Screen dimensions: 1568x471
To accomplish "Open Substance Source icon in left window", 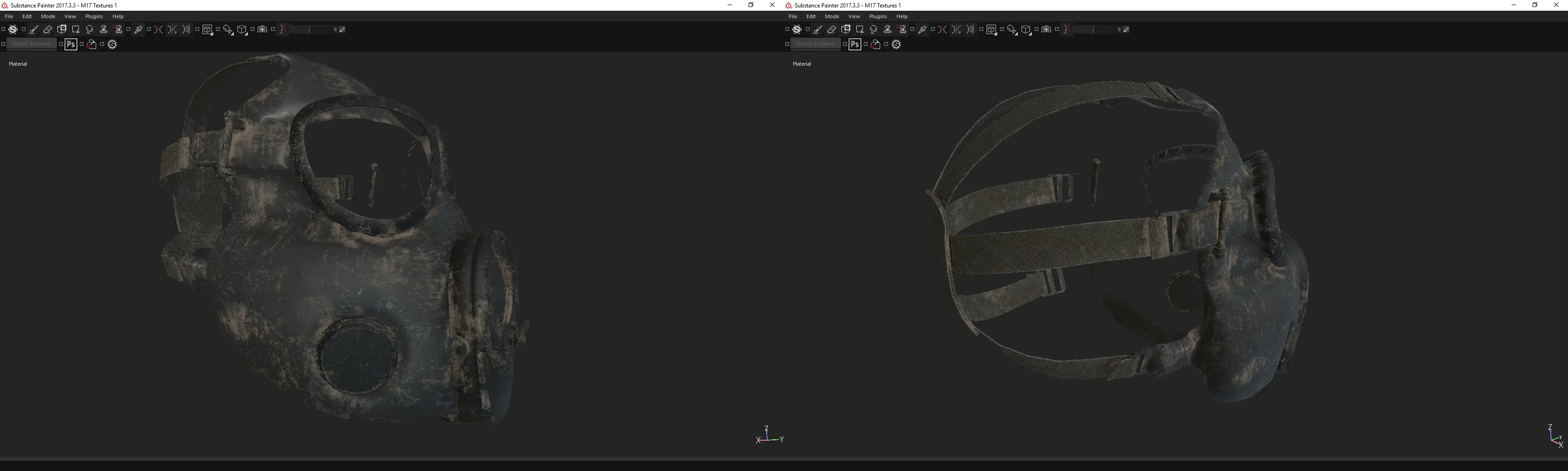I will pyautogui.click(x=112, y=44).
